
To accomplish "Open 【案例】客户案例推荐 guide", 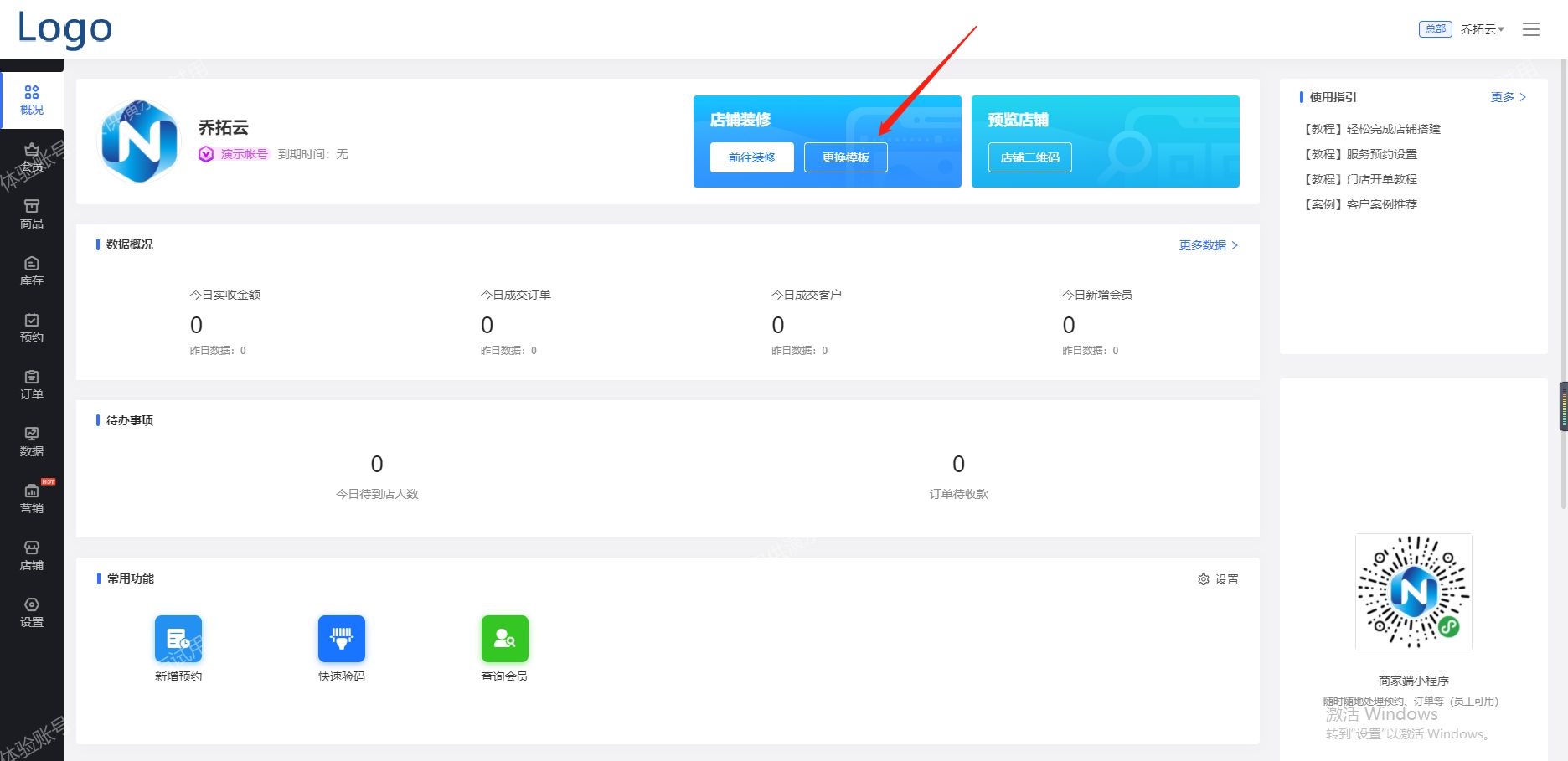I will coord(1359,204).
